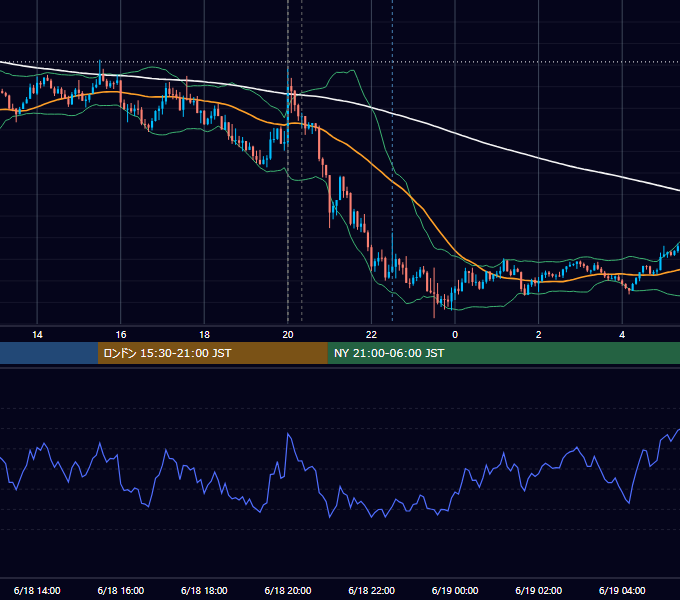Click the '6/19 02:00' date label
Screen dimensions: 680x600
point(539,590)
